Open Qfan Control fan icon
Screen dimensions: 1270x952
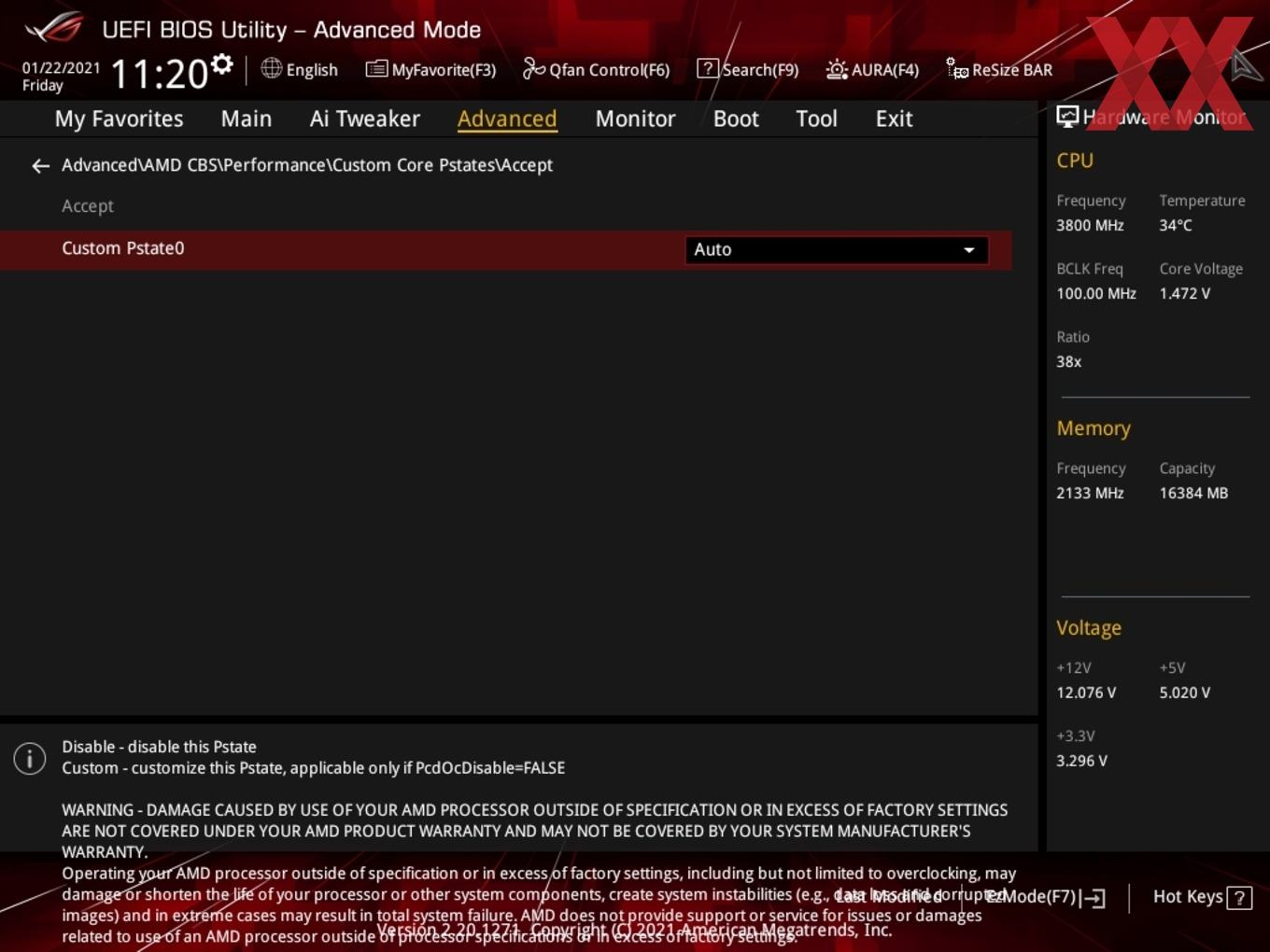click(x=533, y=68)
